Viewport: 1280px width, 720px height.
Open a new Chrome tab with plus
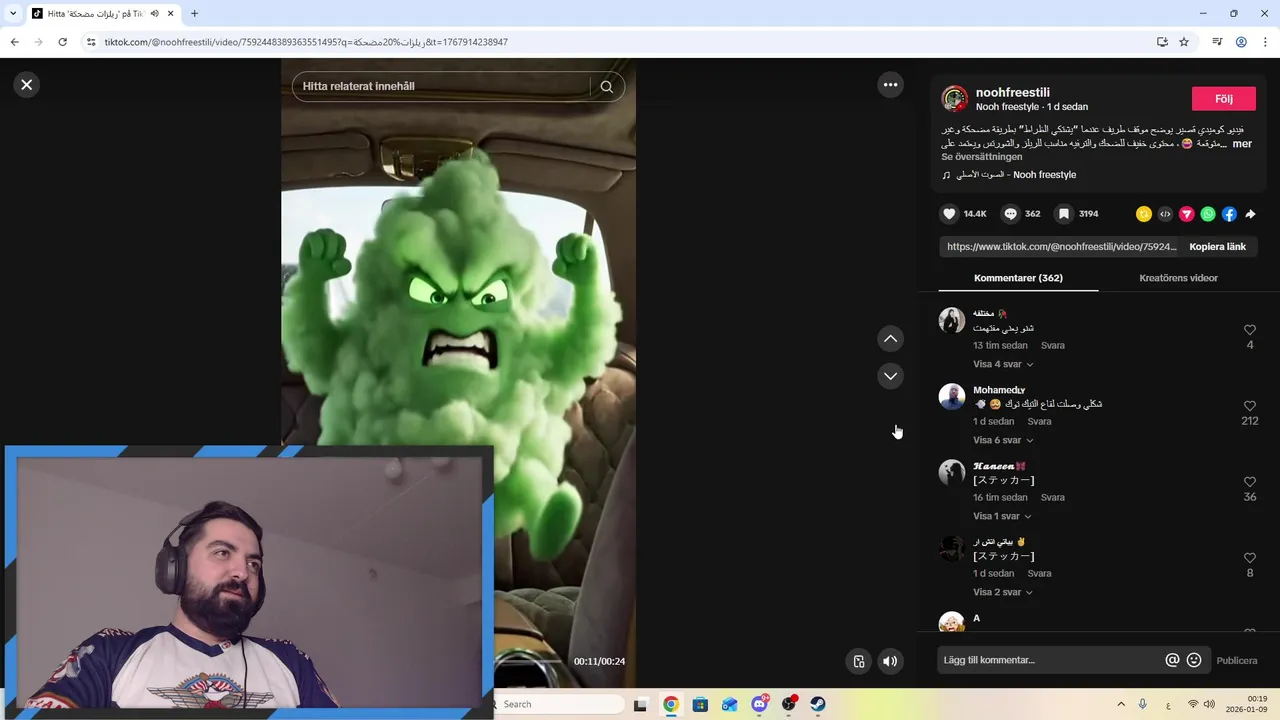pos(194,14)
